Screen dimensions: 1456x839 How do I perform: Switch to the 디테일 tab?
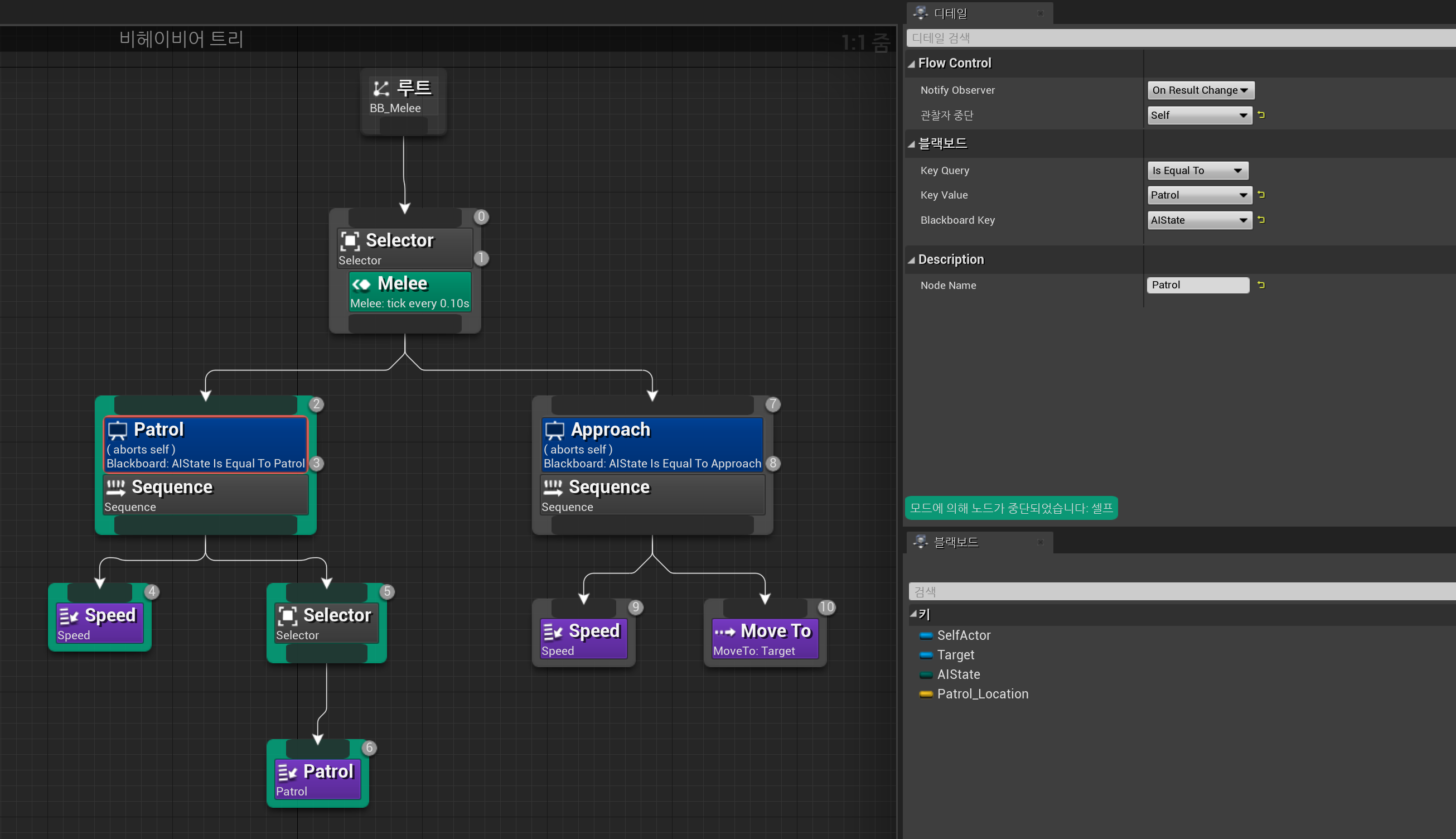[950, 13]
